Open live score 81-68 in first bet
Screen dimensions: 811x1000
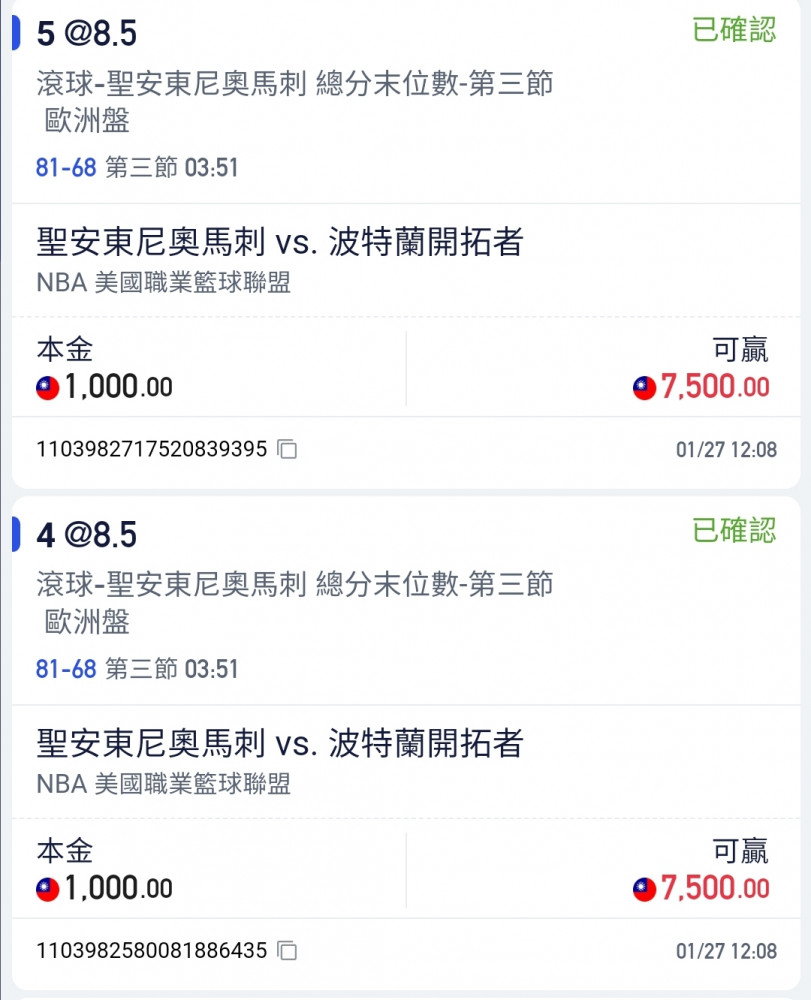pyautogui.click(x=66, y=168)
